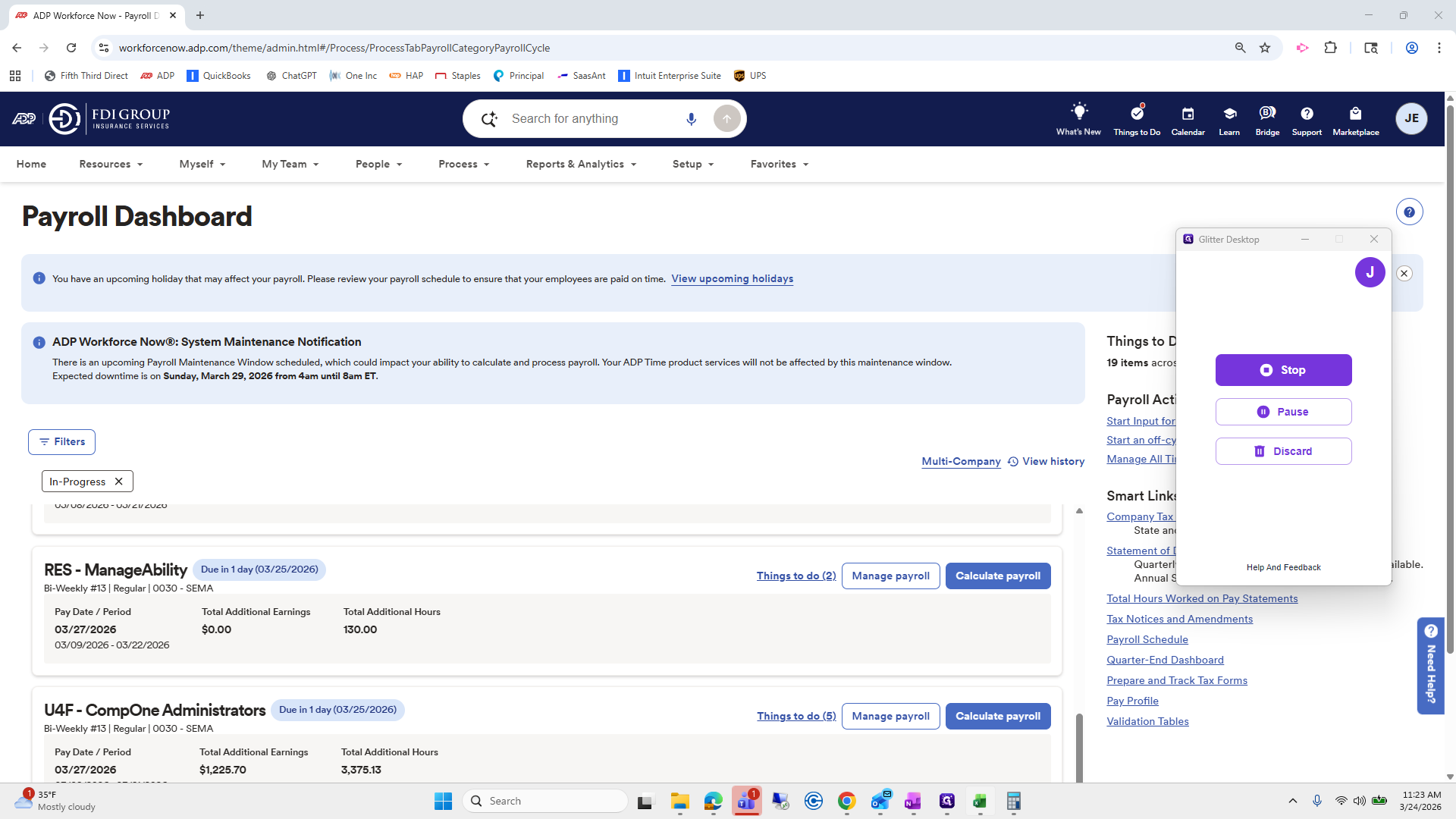Open the Bridge community icon
The width and height of the screenshot is (1456, 819).
pyautogui.click(x=1267, y=114)
